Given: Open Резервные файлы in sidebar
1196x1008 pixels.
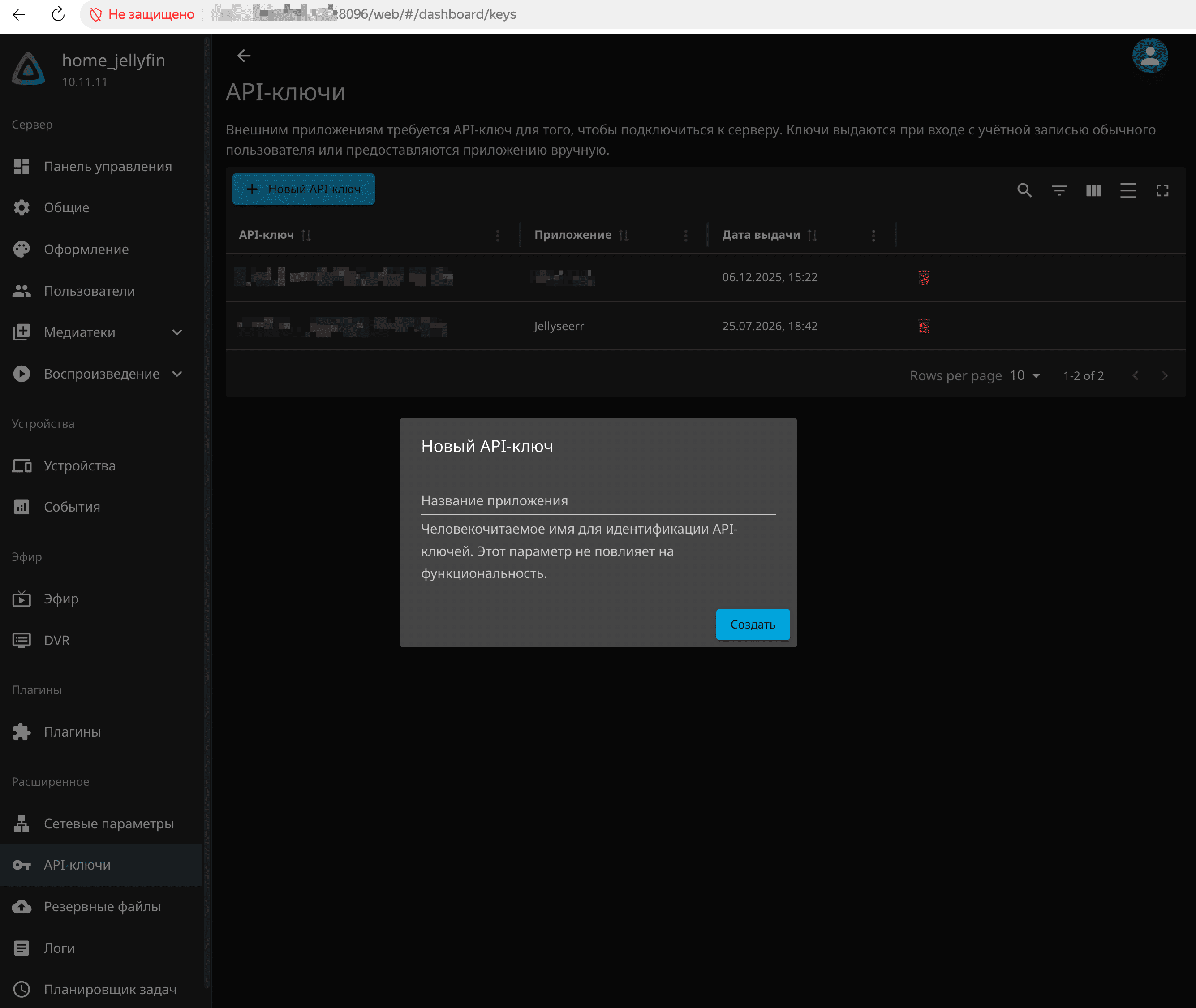Looking at the screenshot, I should pos(101,906).
